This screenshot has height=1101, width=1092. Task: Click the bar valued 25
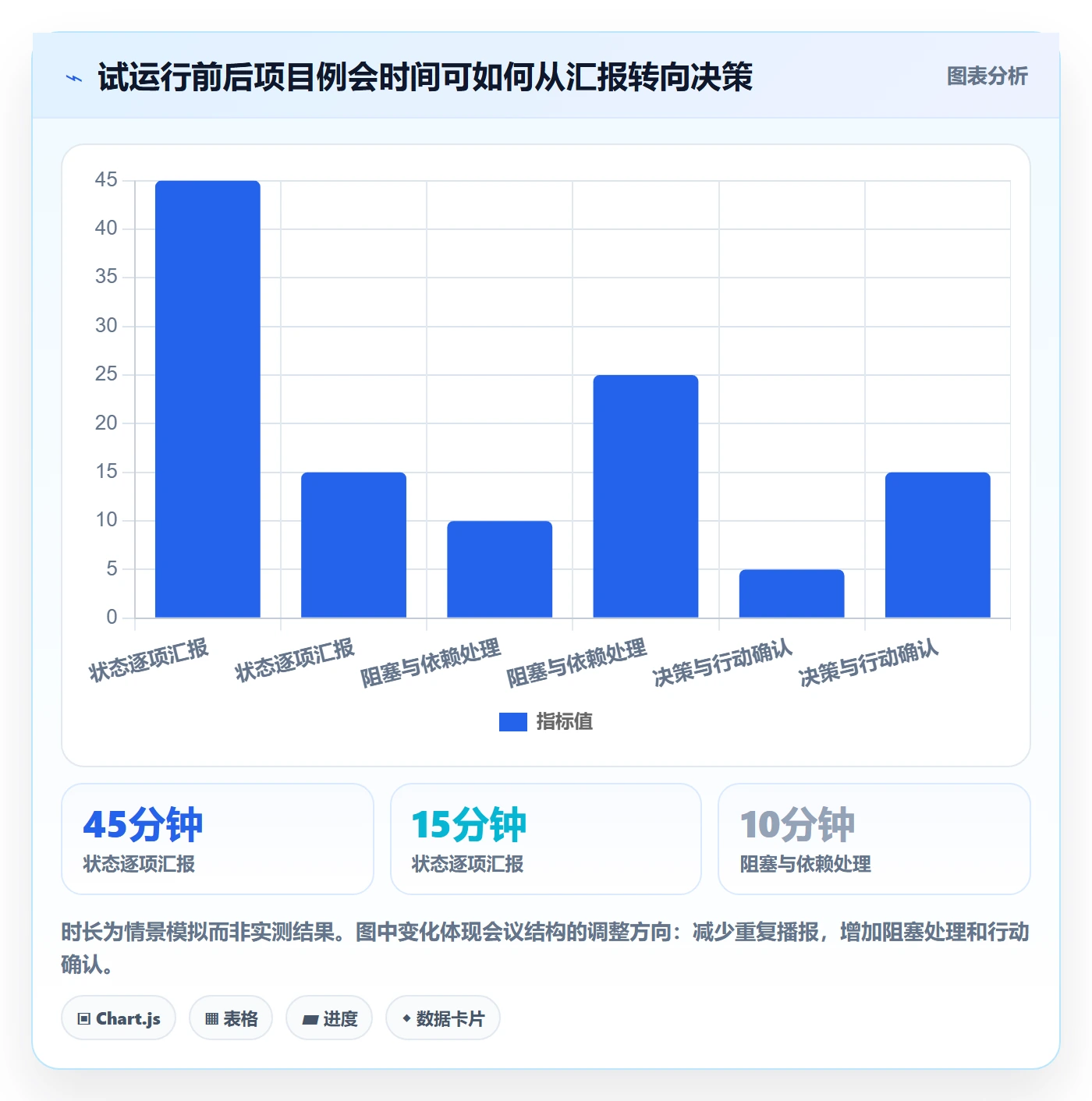pos(646,497)
